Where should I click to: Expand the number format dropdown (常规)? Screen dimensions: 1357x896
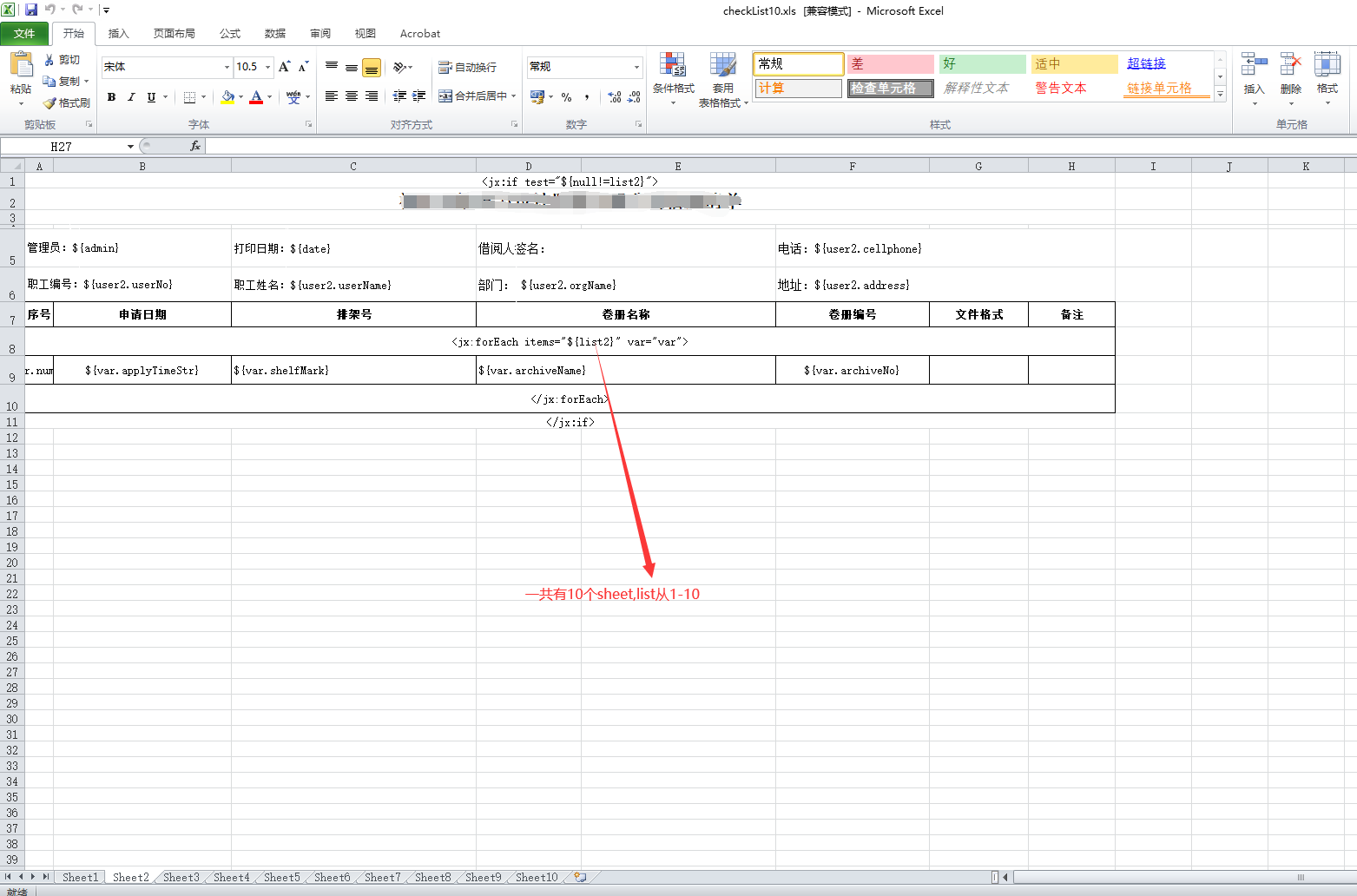coord(636,67)
